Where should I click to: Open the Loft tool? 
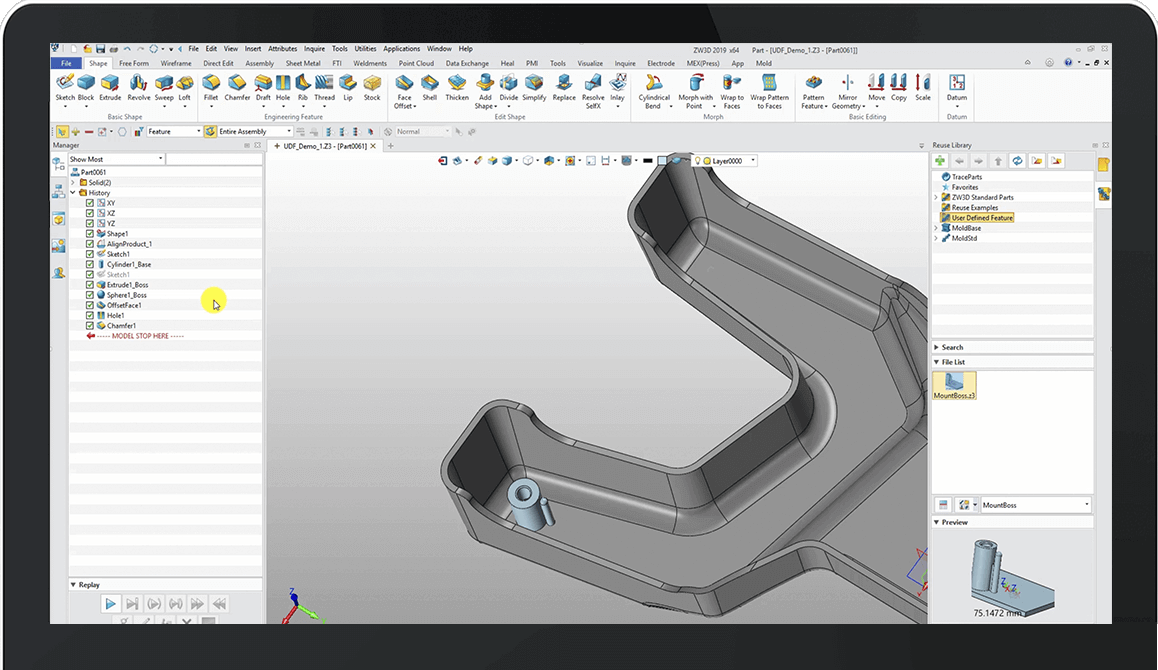click(185, 88)
